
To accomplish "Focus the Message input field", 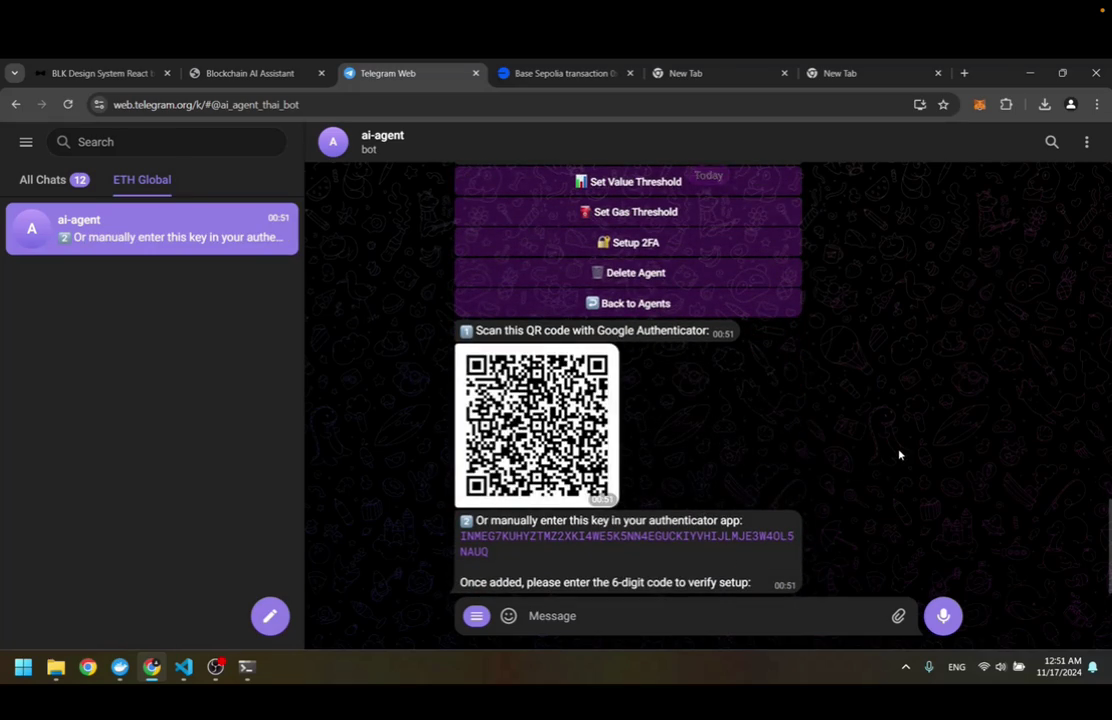I will click(x=702, y=616).
